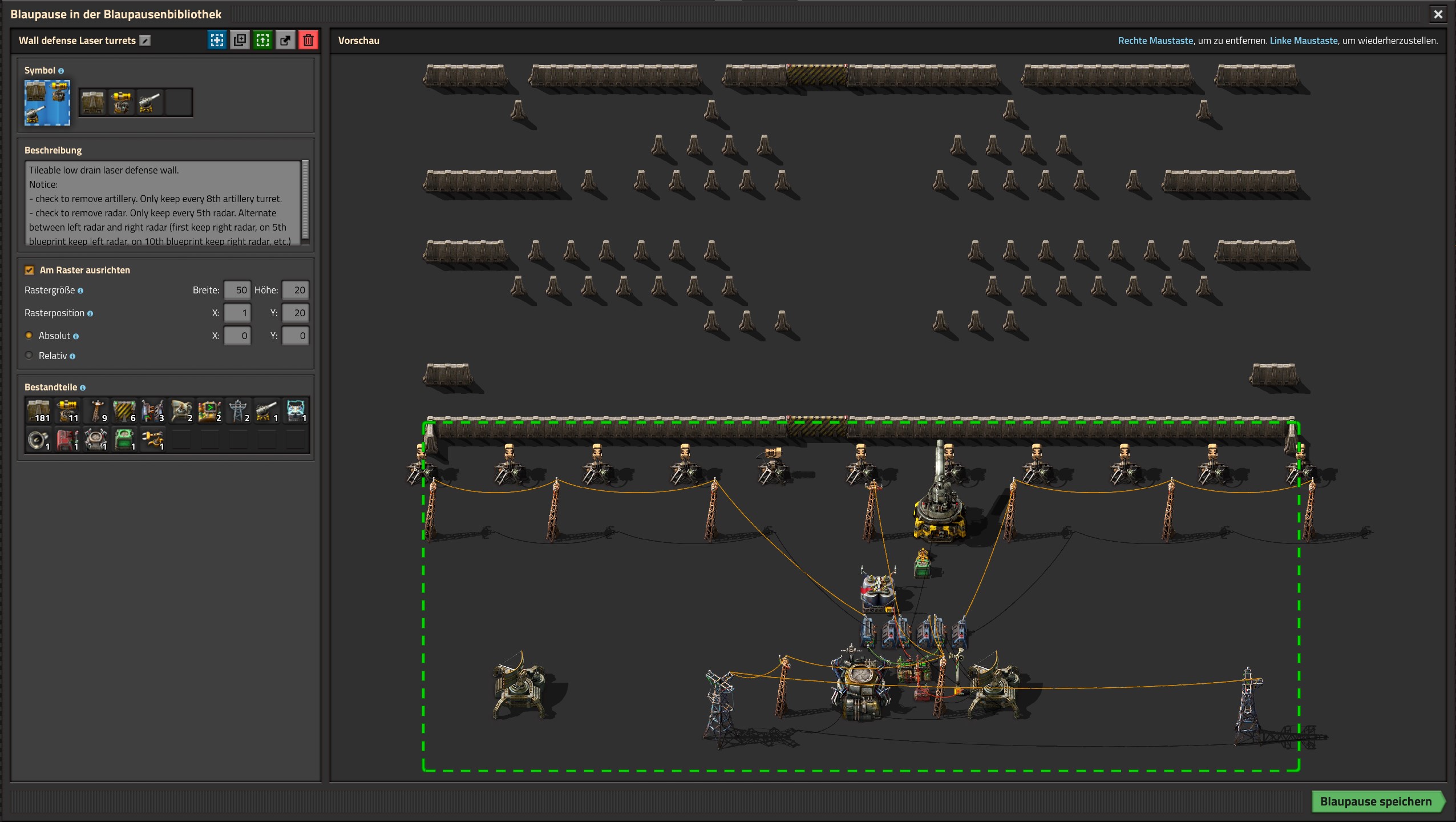1456x822 pixels.
Task: Click the gate component with count 6
Action: pyautogui.click(x=124, y=411)
